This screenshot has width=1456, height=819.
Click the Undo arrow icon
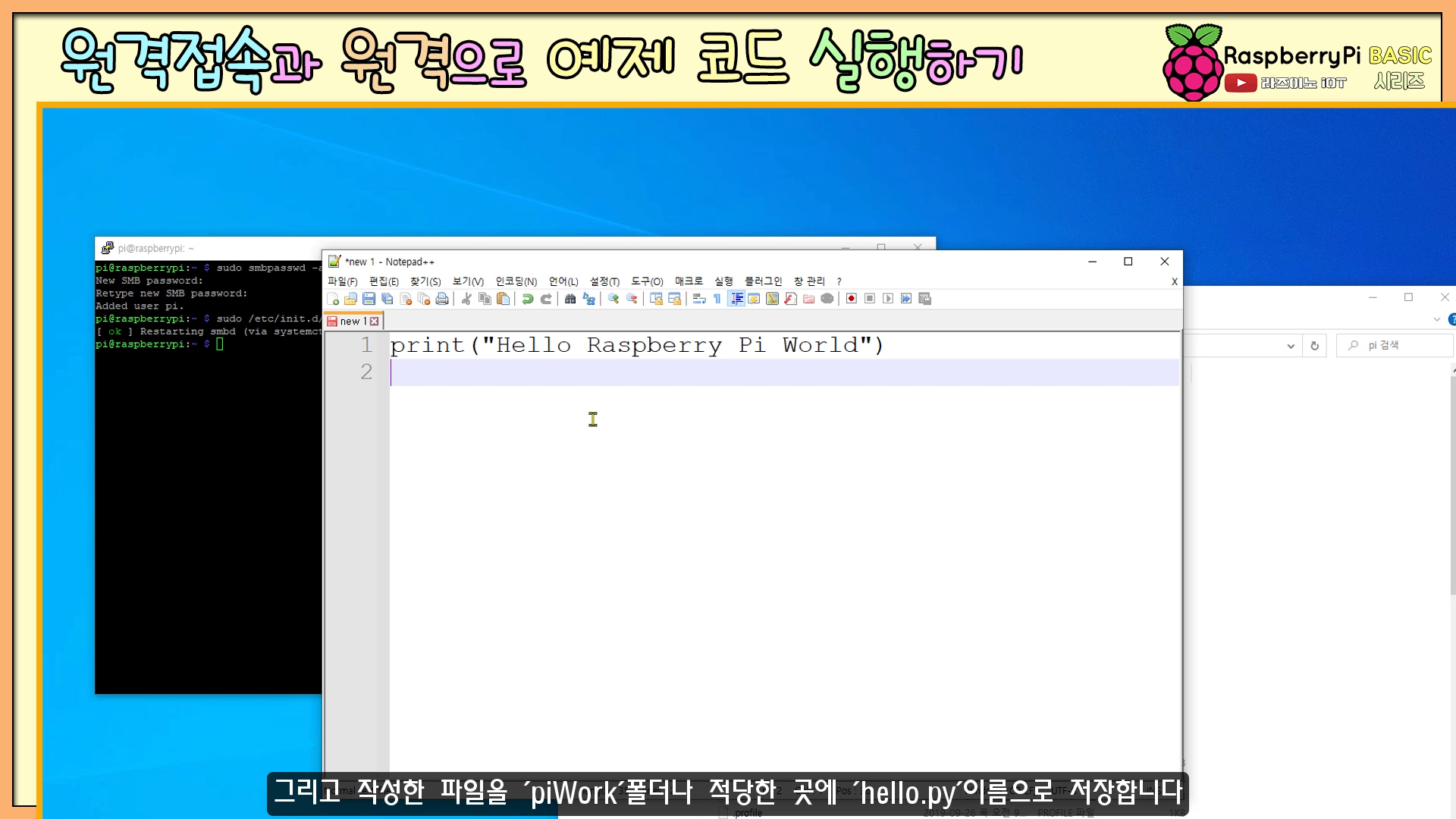click(x=528, y=299)
